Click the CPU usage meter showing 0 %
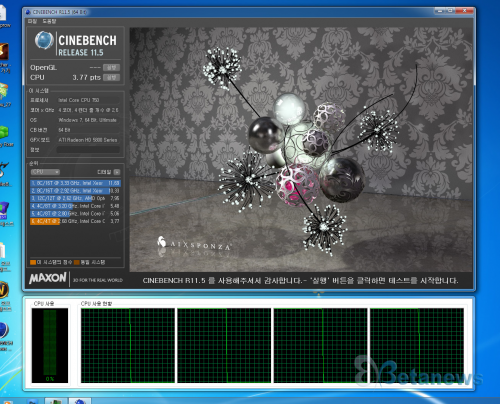This screenshot has height=404, width=500. [50, 345]
